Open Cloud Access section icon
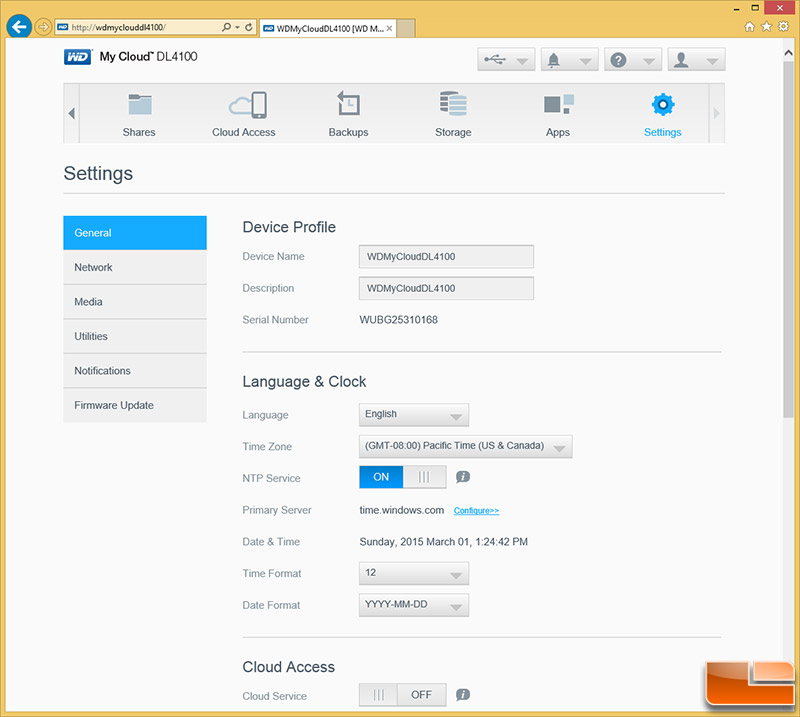Viewport: 800px width, 717px height. pyautogui.click(x=248, y=105)
